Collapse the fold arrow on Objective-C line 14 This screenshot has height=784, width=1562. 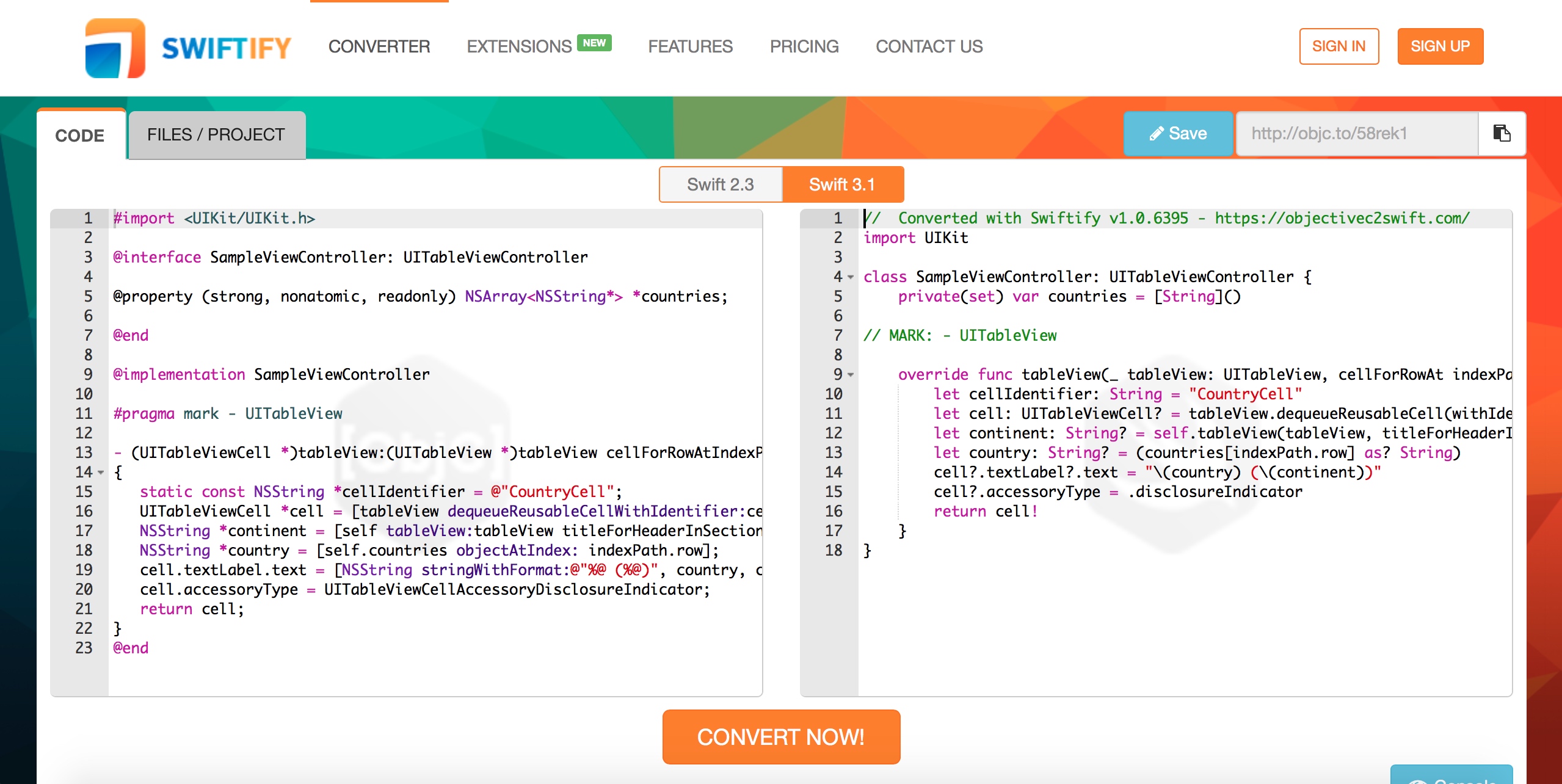[101, 473]
